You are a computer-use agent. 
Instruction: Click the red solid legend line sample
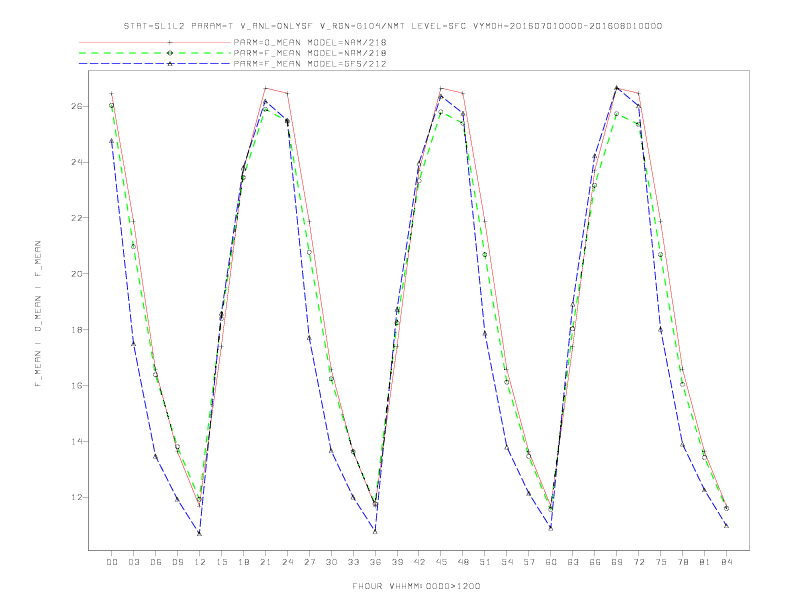coord(155,42)
